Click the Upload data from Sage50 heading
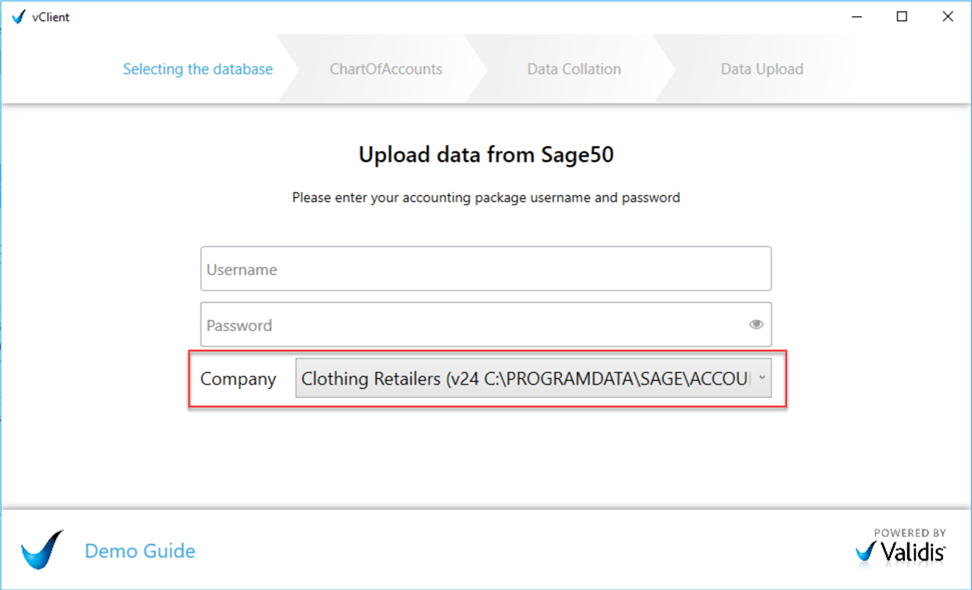This screenshot has height=590, width=972. [x=486, y=154]
